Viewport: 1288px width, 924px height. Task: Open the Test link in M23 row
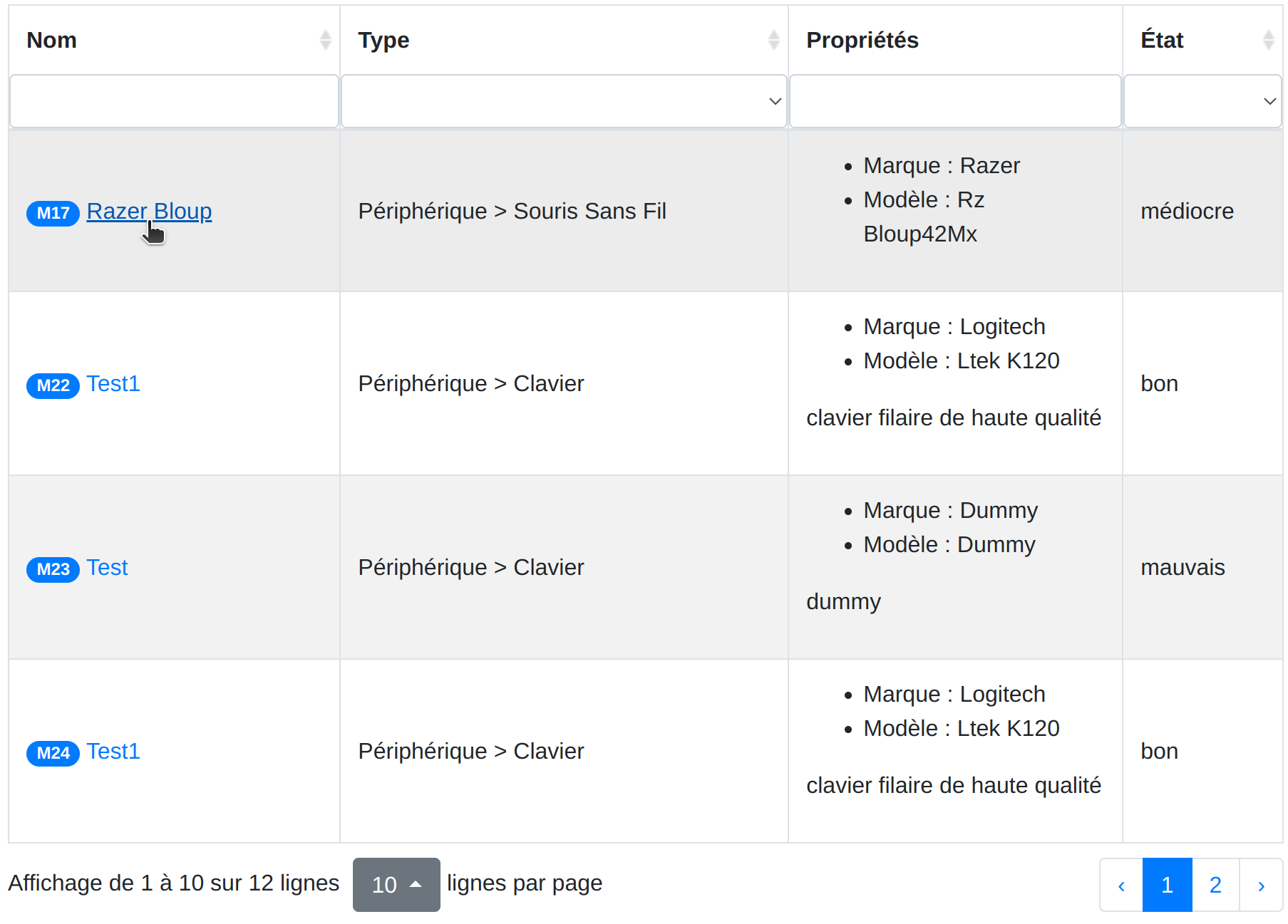coord(107,567)
